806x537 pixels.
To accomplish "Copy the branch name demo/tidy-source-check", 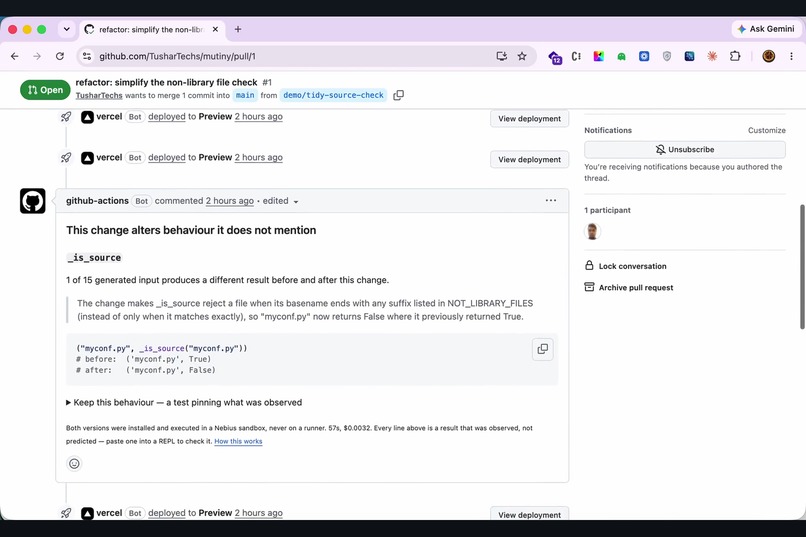I will [398, 95].
